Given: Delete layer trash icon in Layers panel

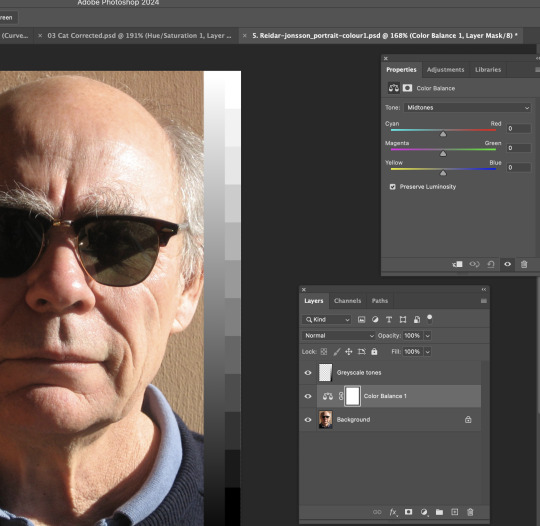Looking at the screenshot, I should (x=470, y=512).
